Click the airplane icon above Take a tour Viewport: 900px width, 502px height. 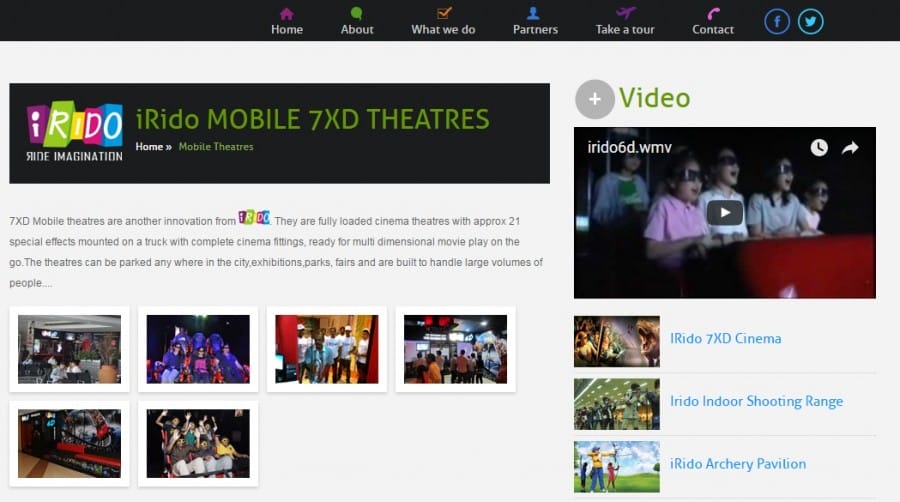(626, 13)
